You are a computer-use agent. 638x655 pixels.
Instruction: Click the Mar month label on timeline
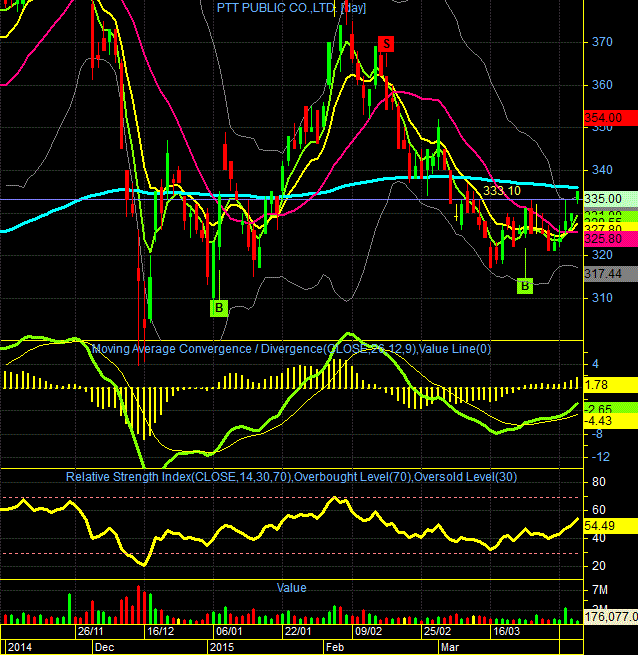[450, 647]
